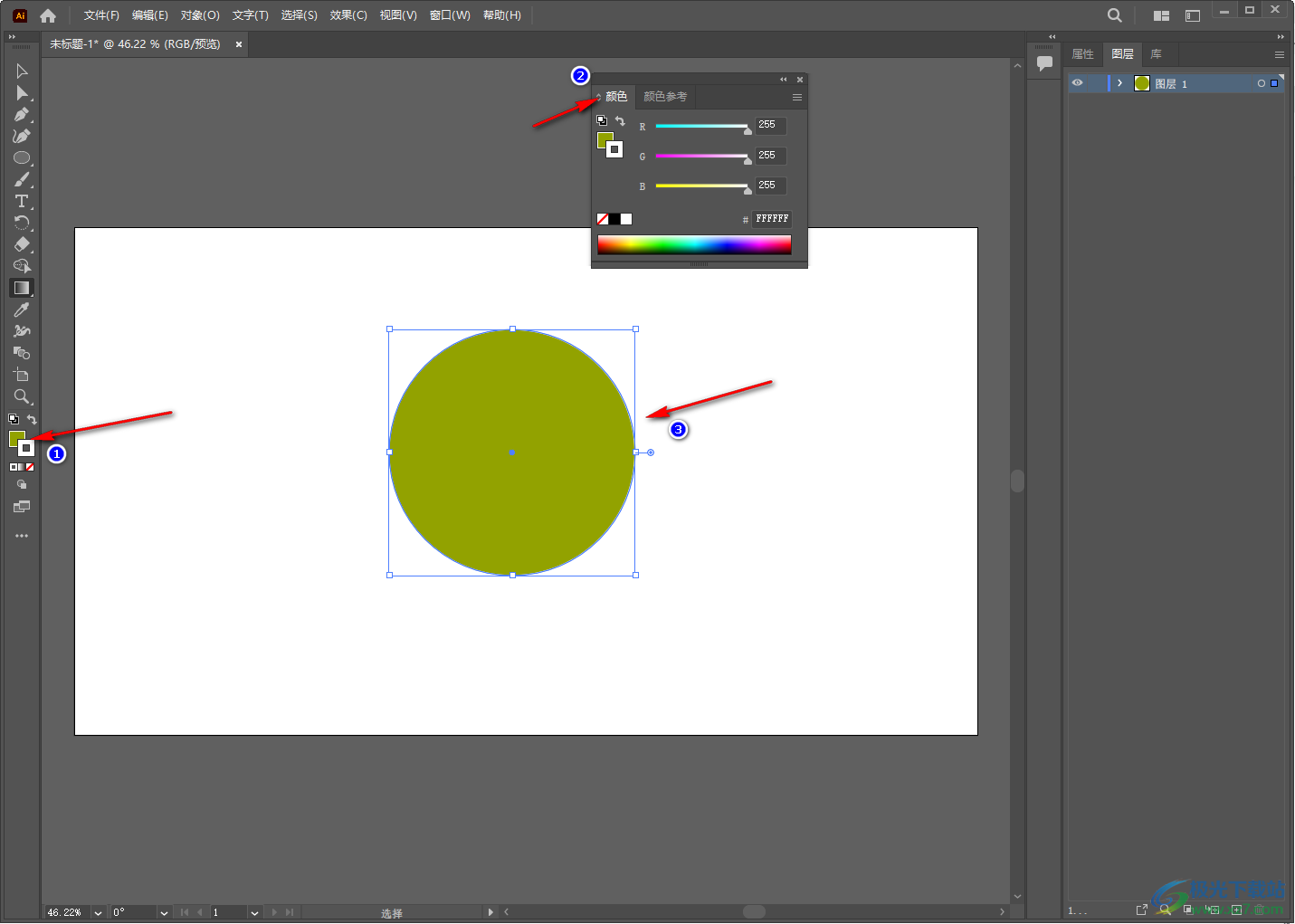
Task: Open the Arrange Documents icon
Action: click(1161, 15)
